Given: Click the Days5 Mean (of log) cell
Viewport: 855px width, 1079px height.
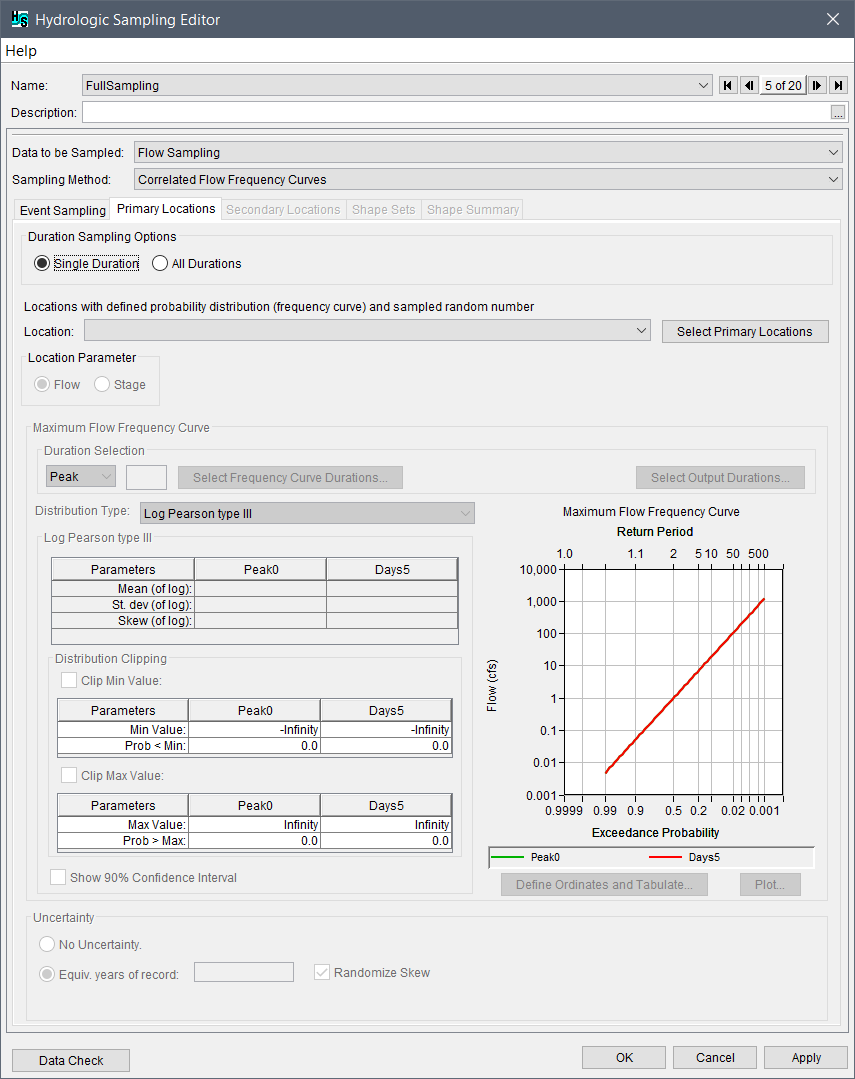Looking at the screenshot, I should (x=392, y=588).
